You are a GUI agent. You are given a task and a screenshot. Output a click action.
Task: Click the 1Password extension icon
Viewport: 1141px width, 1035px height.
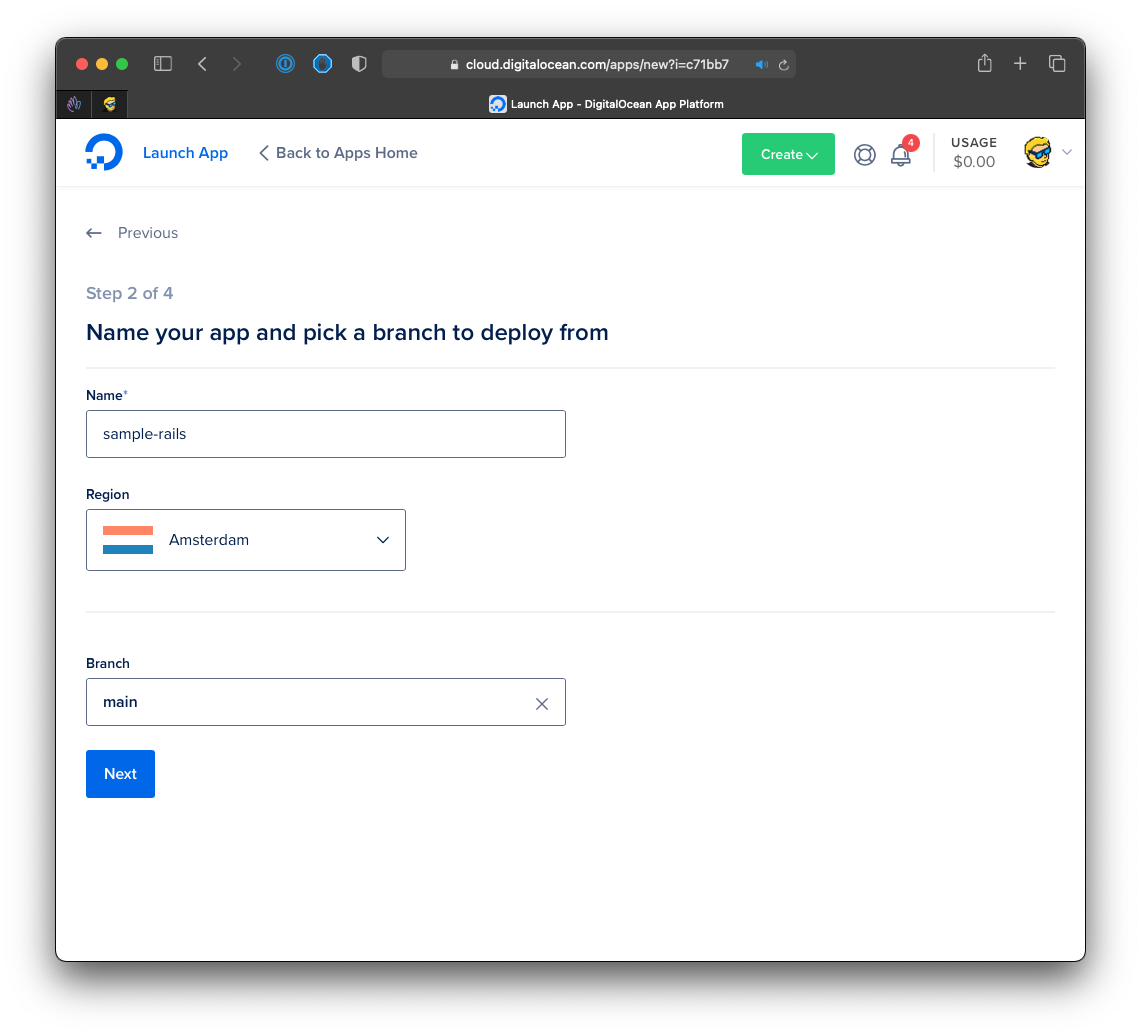click(286, 64)
